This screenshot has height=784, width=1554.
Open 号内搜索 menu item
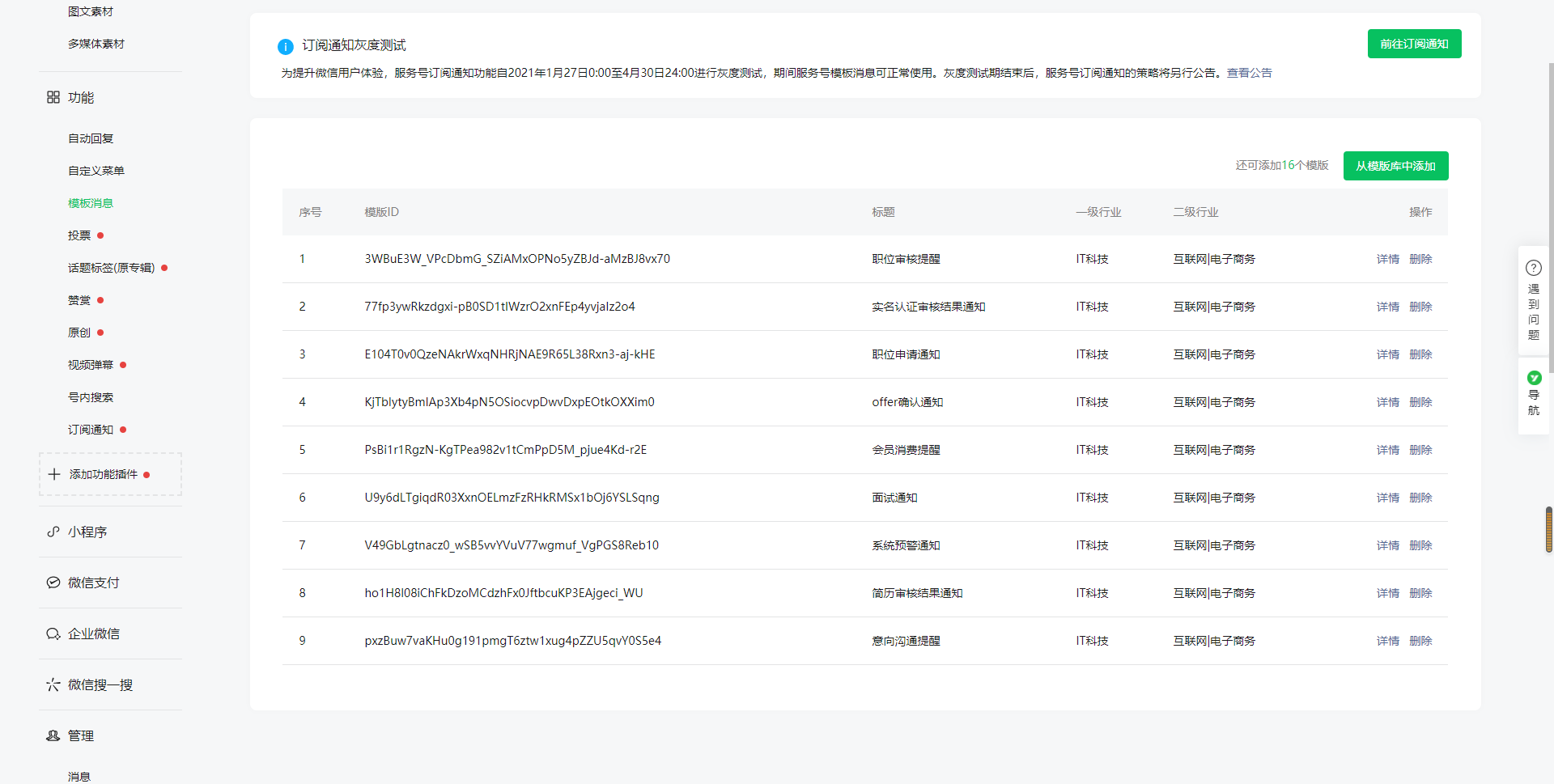click(91, 397)
